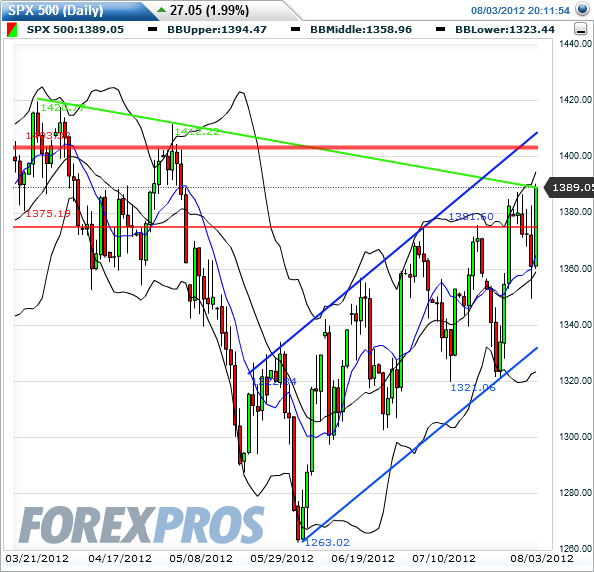The height and width of the screenshot is (572, 594).
Task: Click the 08/03/2012 20:11:54 timestamp
Action: tap(520, 10)
